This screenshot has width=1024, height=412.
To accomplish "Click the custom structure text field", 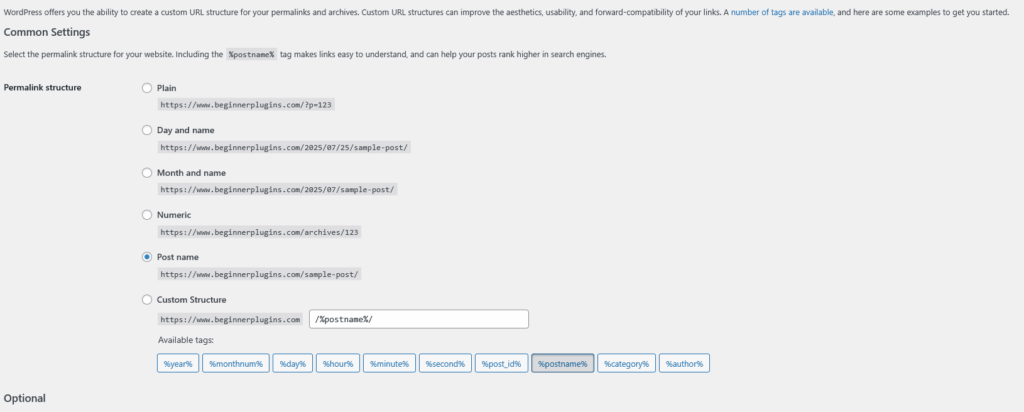I will (x=419, y=319).
